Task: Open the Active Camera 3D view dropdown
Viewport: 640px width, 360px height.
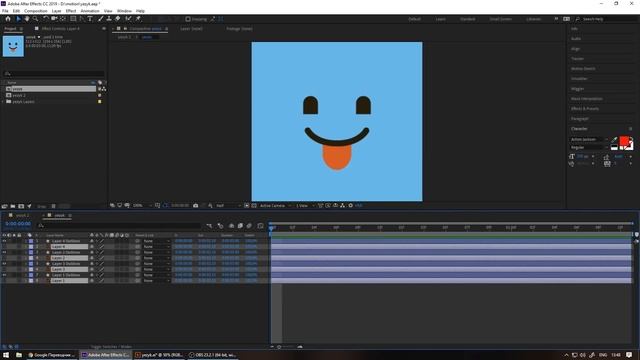Action: tap(275, 206)
